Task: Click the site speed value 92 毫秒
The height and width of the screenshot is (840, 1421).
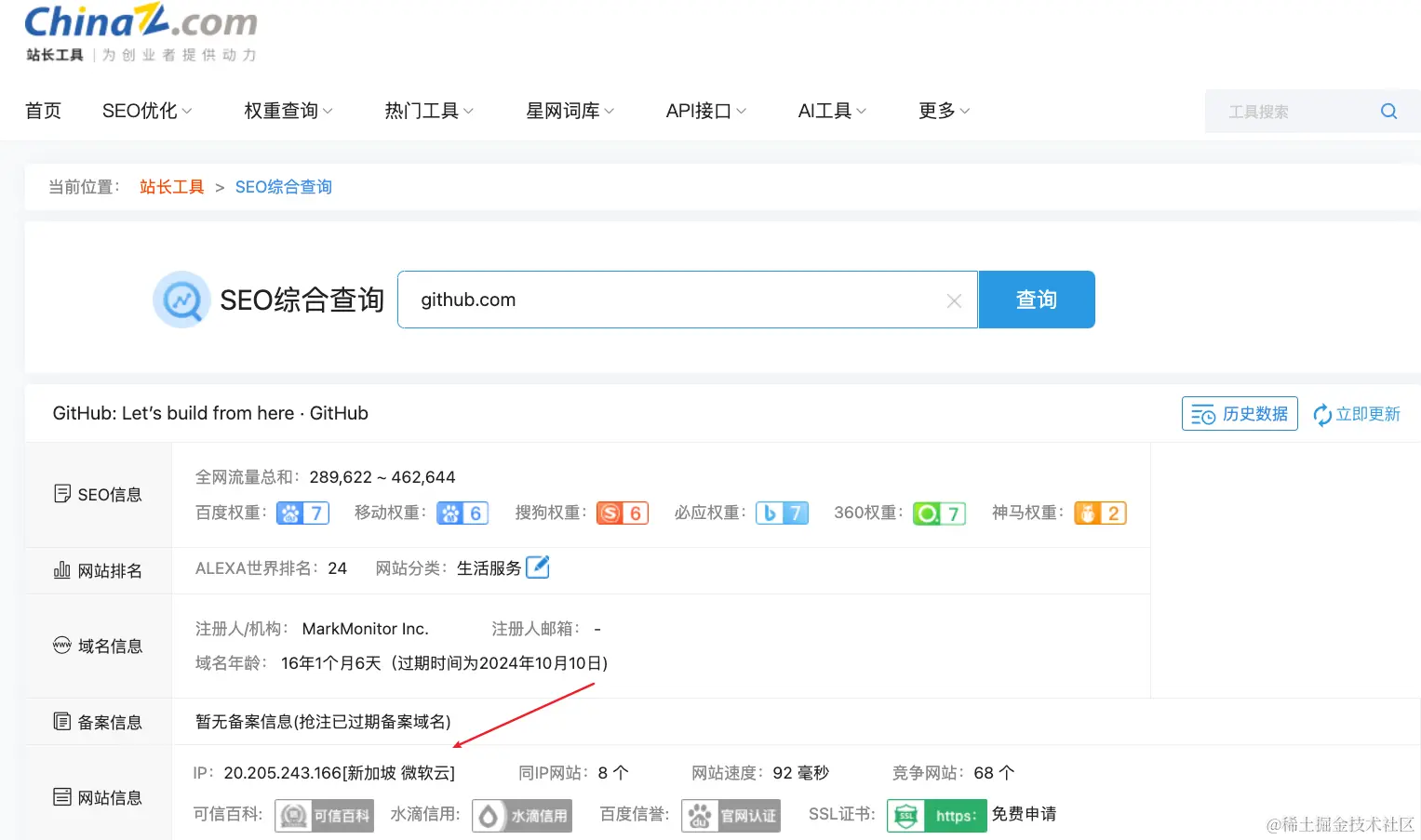Action: [x=800, y=773]
